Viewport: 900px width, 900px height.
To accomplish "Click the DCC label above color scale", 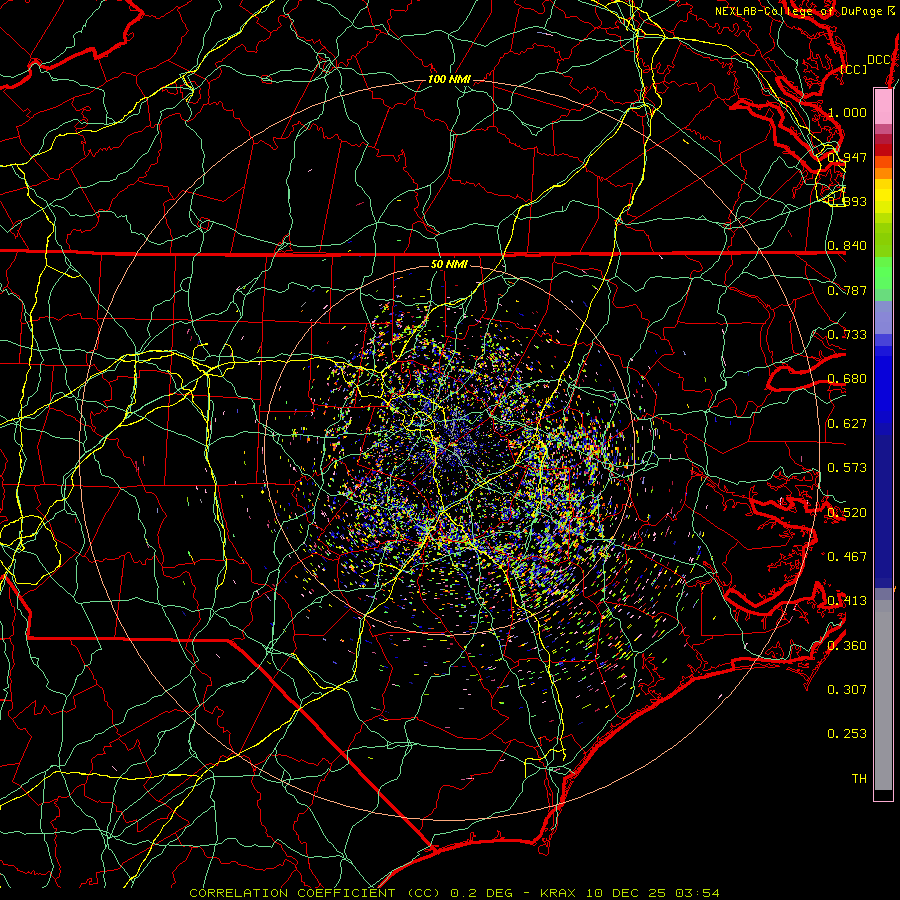I will pyautogui.click(x=879, y=60).
